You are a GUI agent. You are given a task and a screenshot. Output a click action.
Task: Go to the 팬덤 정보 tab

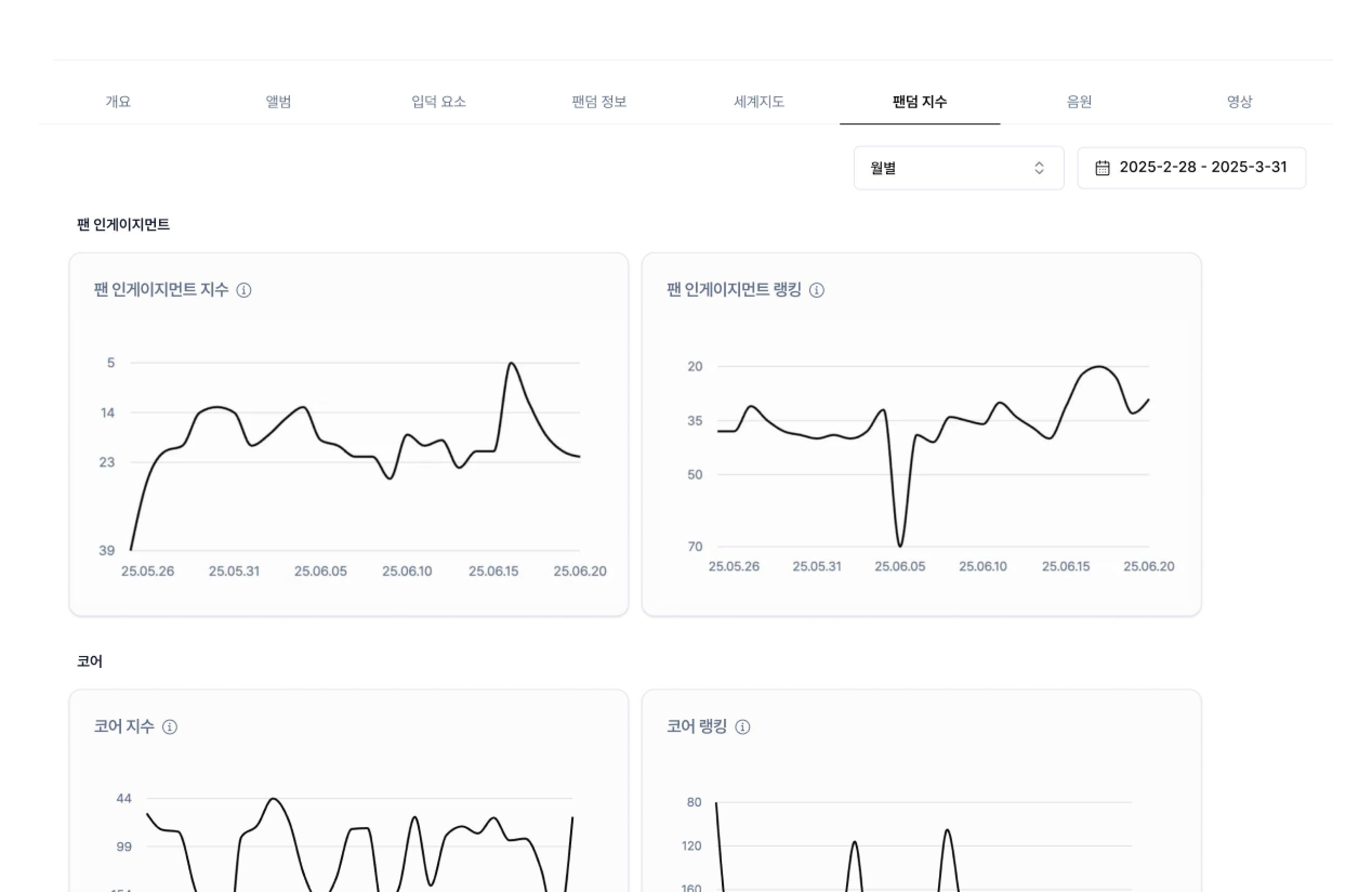599,101
